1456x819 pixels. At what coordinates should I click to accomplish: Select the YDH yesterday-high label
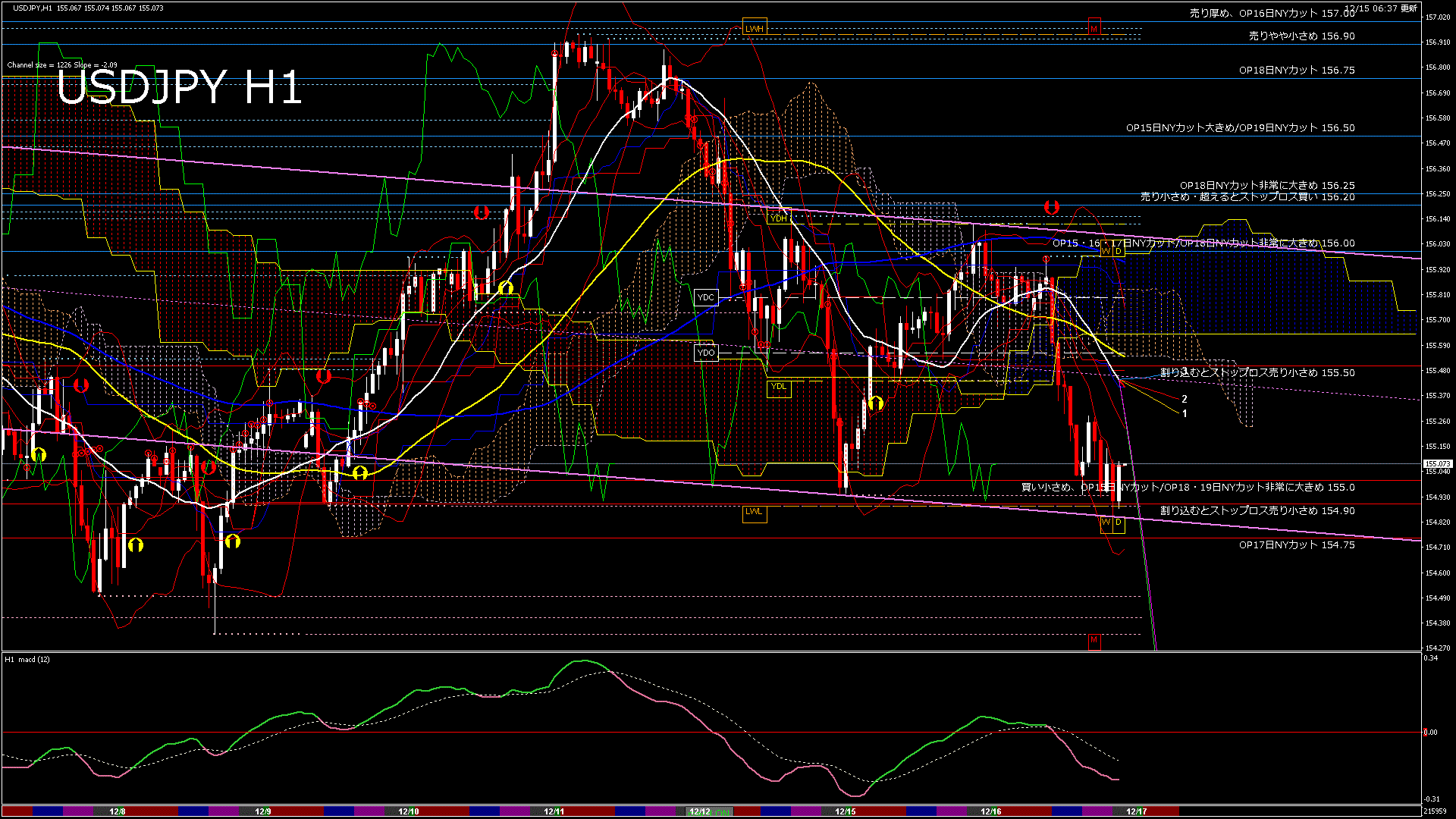pos(779,218)
